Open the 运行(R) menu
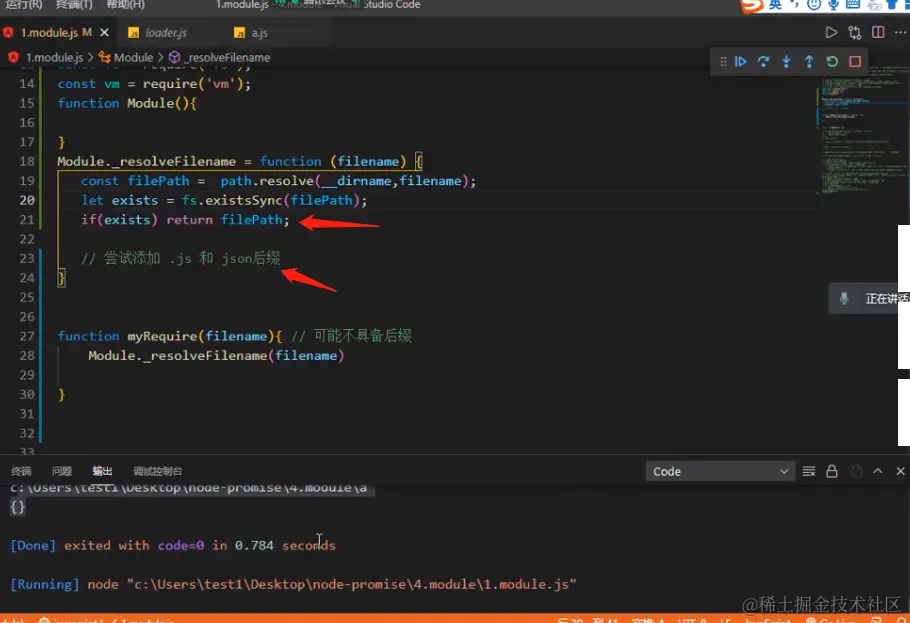Image resolution: width=910 pixels, height=623 pixels. coord(24,5)
